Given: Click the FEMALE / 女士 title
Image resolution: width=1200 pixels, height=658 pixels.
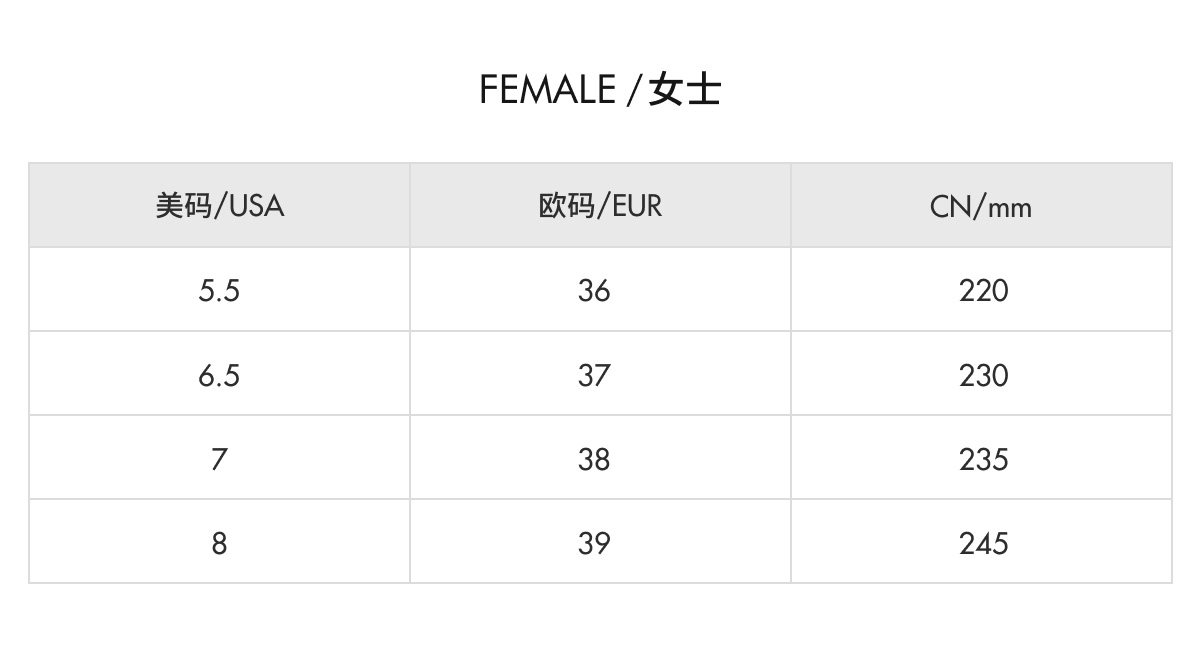Looking at the screenshot, I should pyautogui.click(x=600, y=91).
